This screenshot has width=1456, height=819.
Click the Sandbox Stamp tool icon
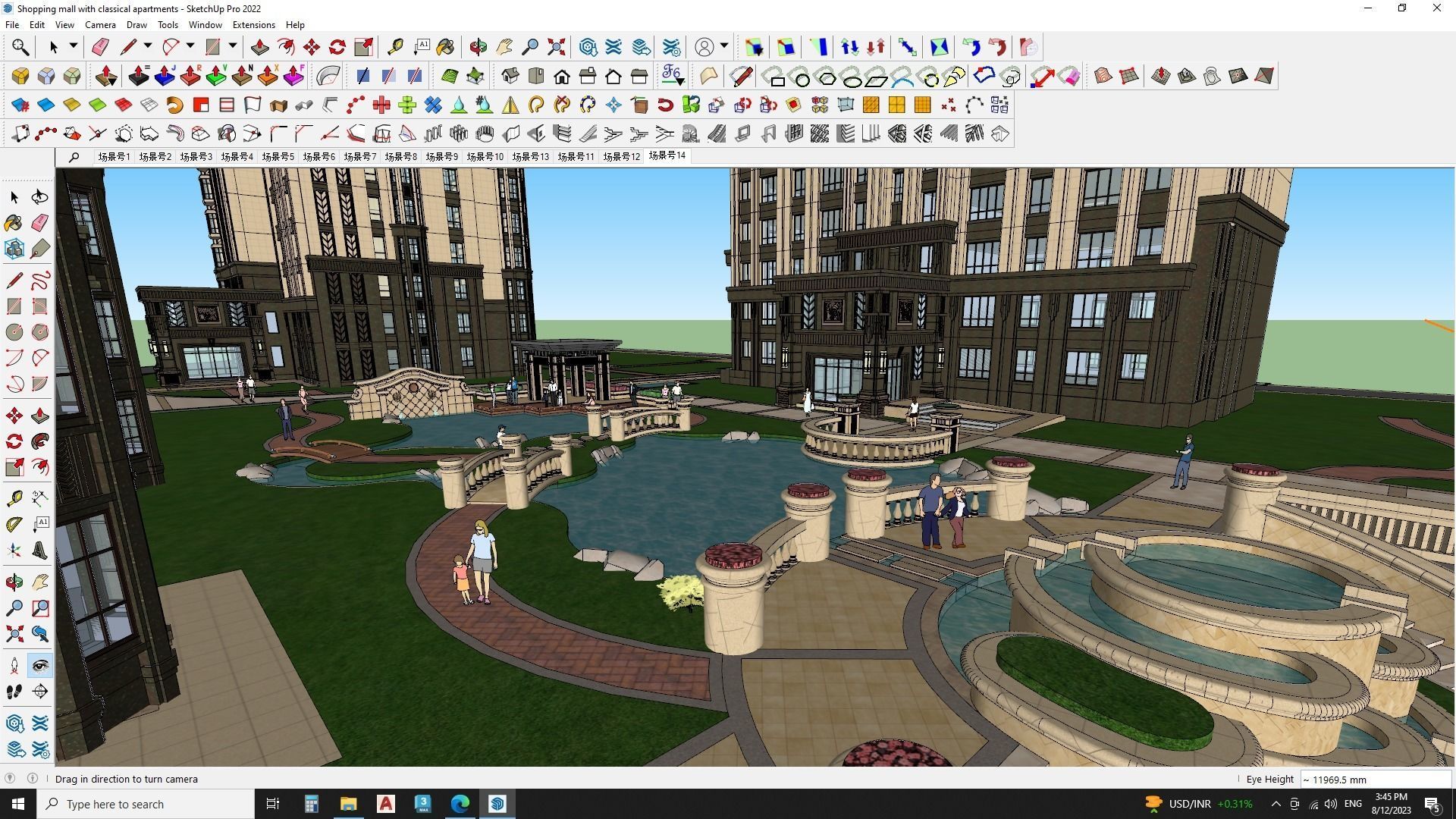coord(1187,76)
